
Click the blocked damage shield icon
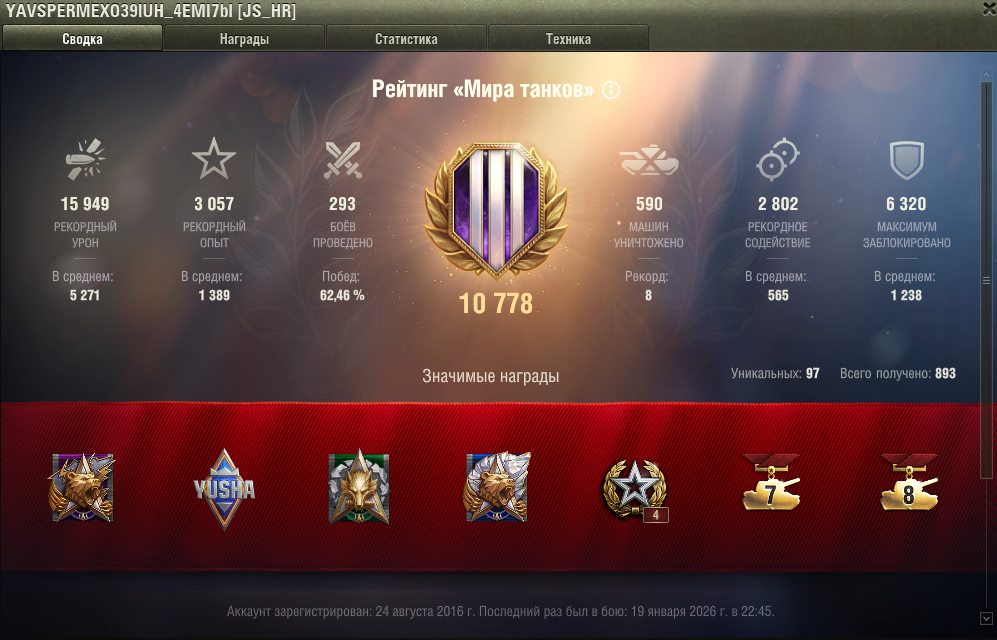906,160
